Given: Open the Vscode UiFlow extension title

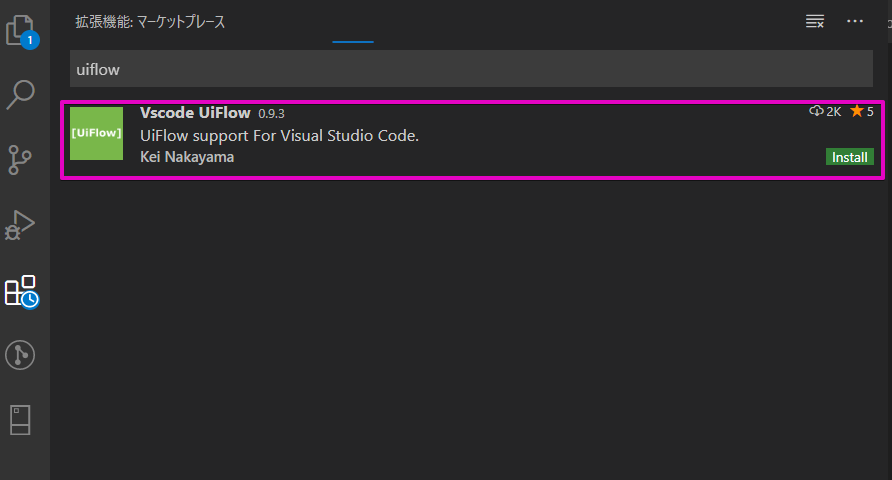Looking at the screenshot, I should (x=195, y=113).
